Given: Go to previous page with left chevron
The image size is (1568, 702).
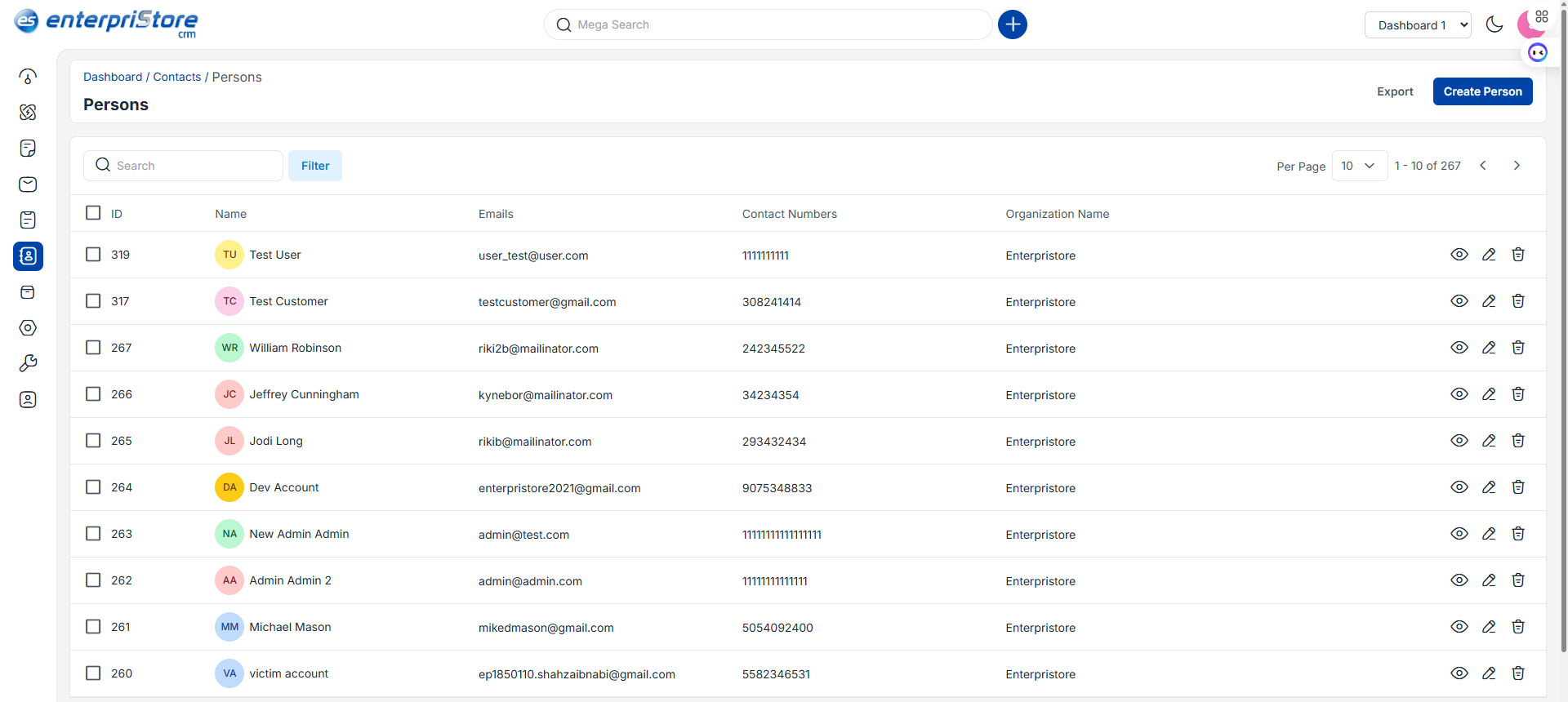Looking at the screenshot, I should (1483, 166).
